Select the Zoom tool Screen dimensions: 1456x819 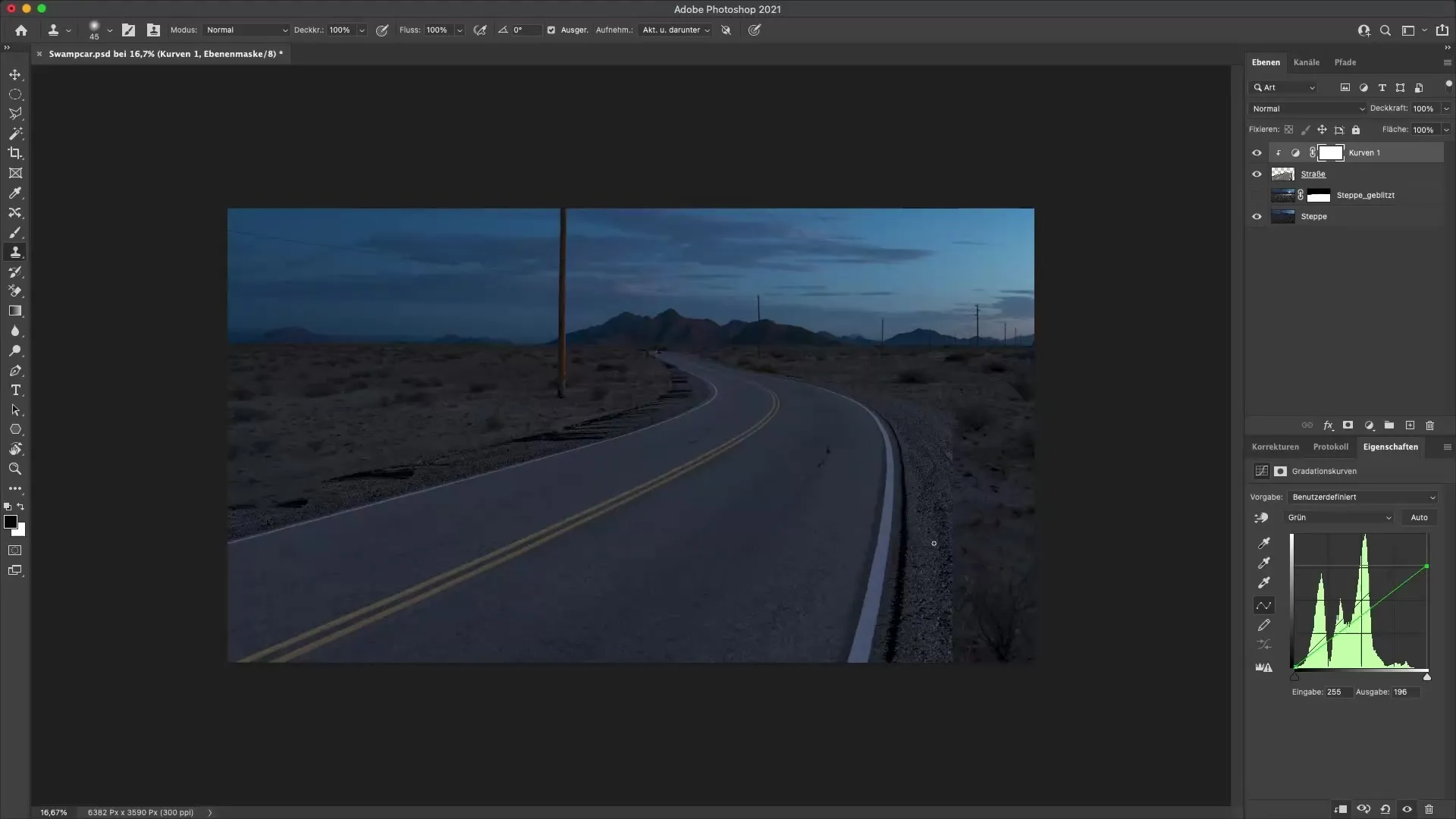(x=15, y=469)
